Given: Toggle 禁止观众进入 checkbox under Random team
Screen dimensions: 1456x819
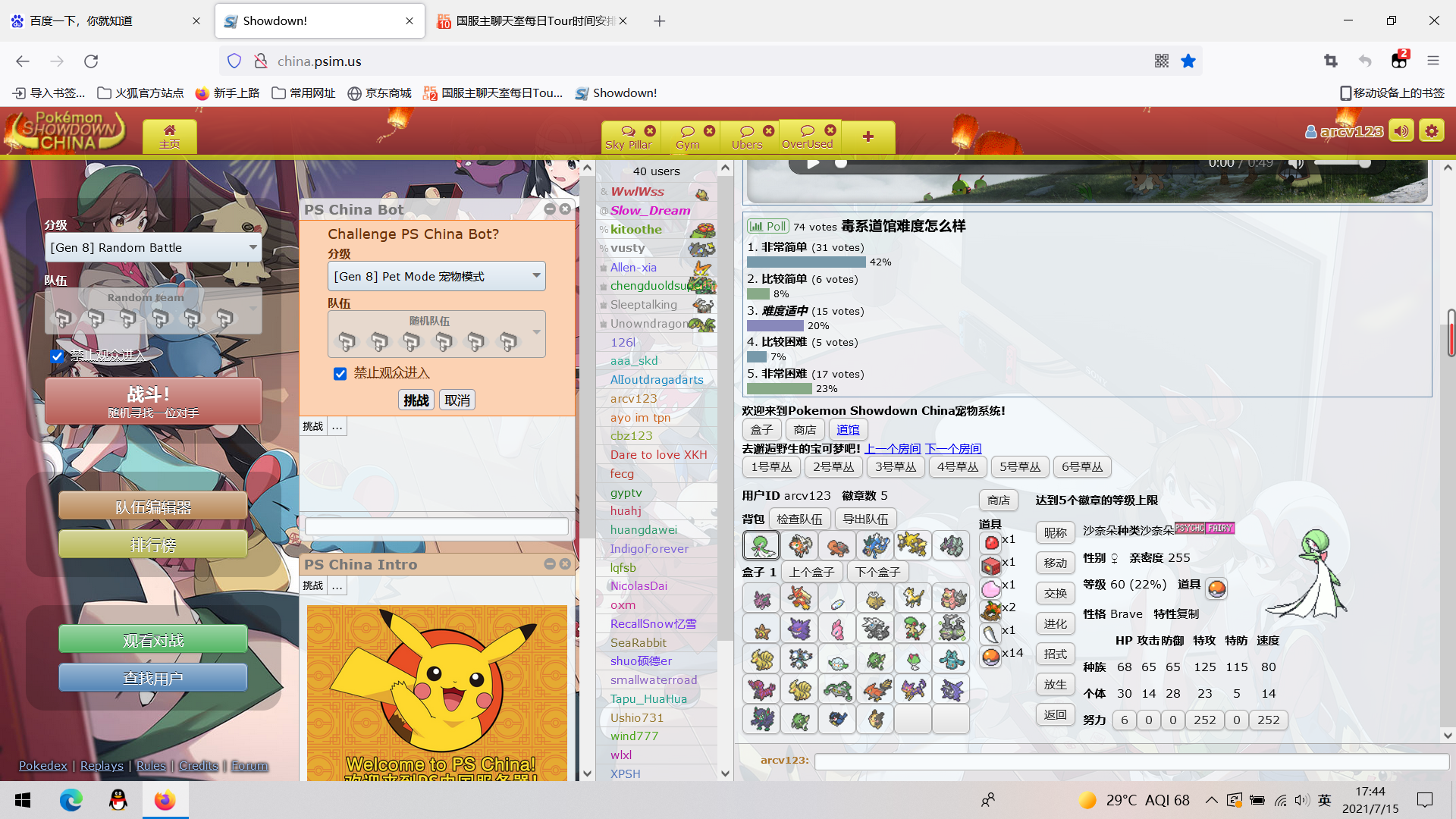Looking at the screenshot, I should click(57, 356).
